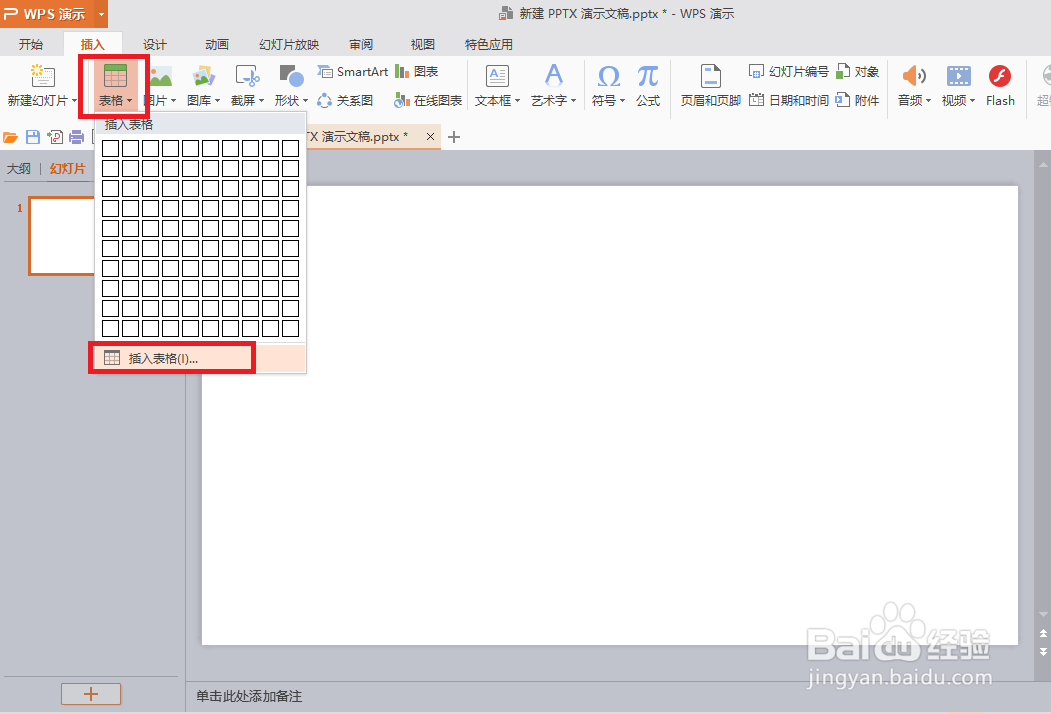Click the Shapes (形状) icon
Viewport: 1051px width, 714px height.
tap(291, 76)
